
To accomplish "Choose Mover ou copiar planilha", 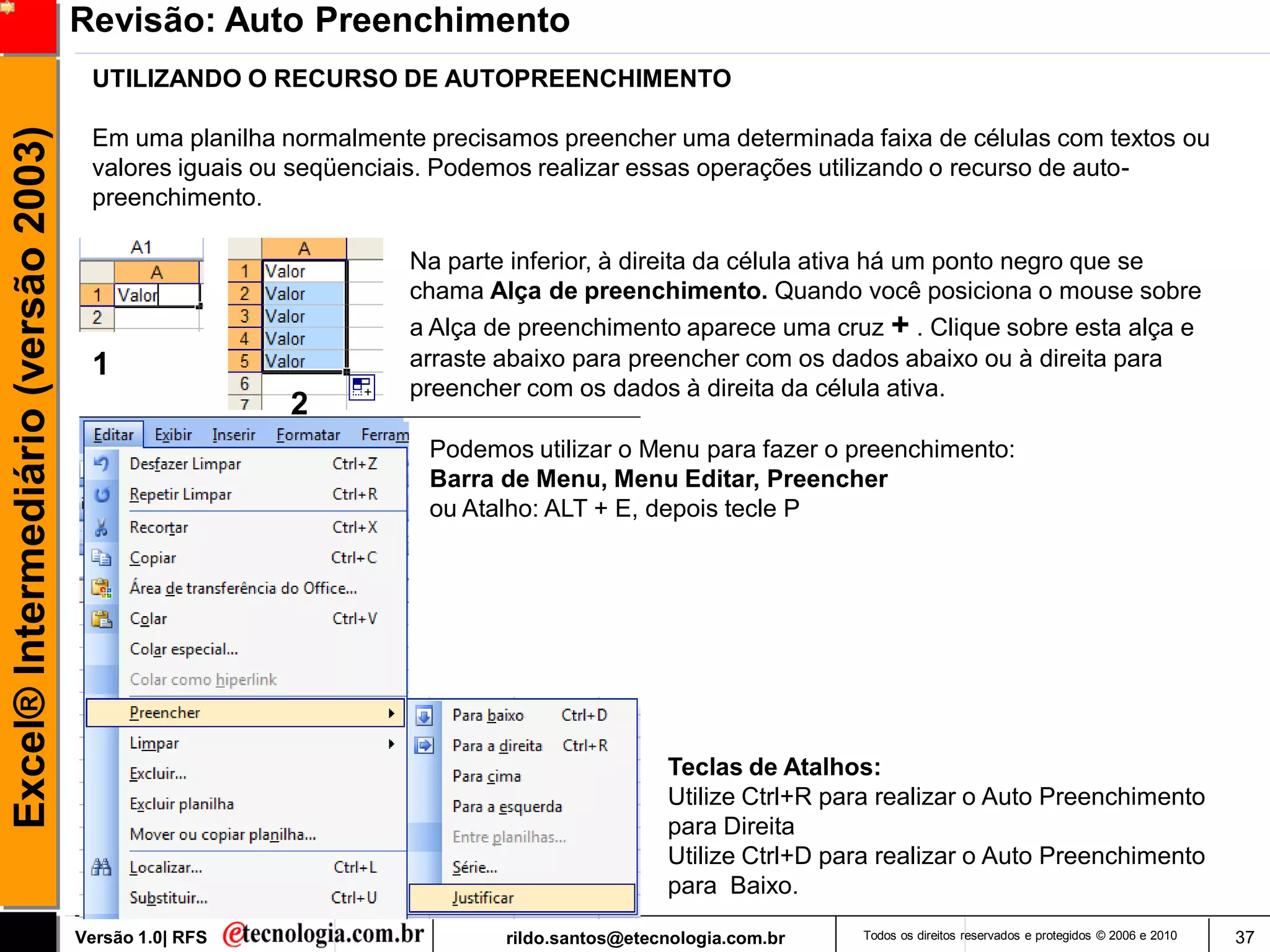I will coord(246,834).
